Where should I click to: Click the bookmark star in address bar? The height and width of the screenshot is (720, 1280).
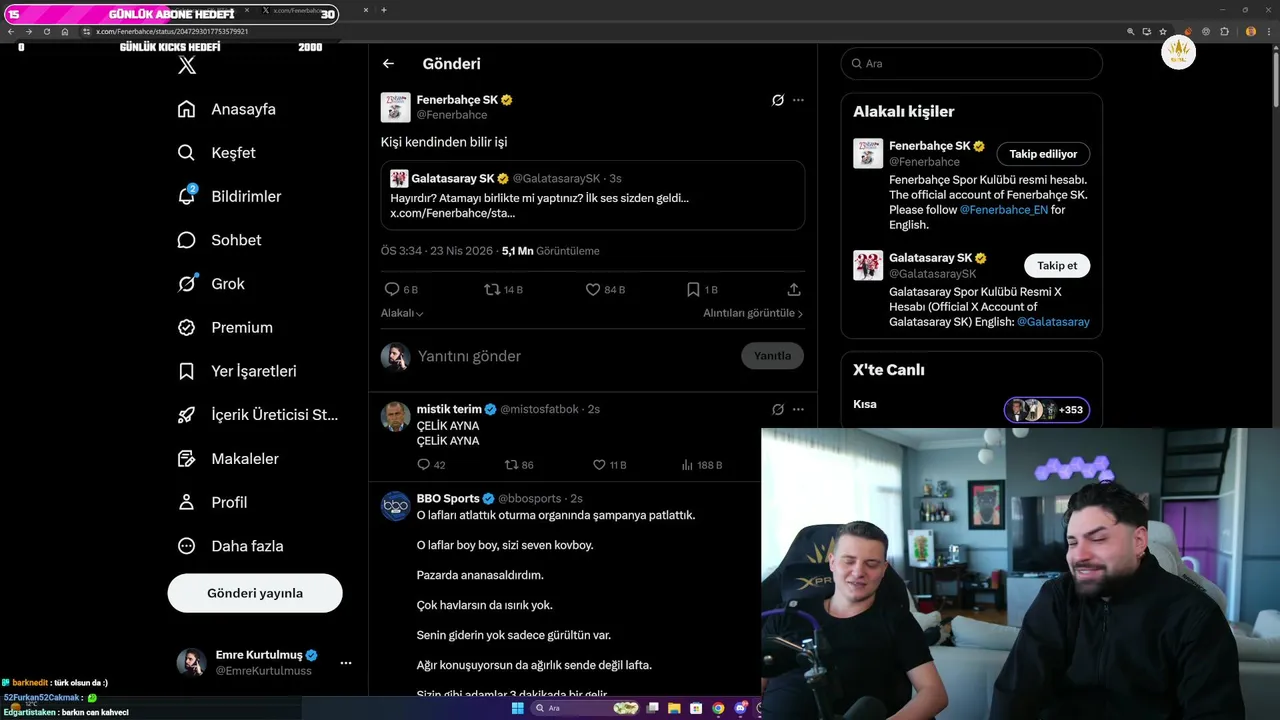[1163, 32]
